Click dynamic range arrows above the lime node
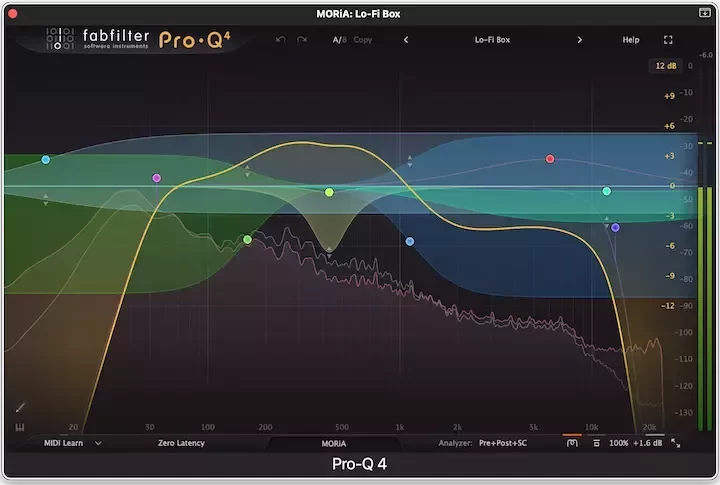The image size is (720, 485). click(329, 252)
